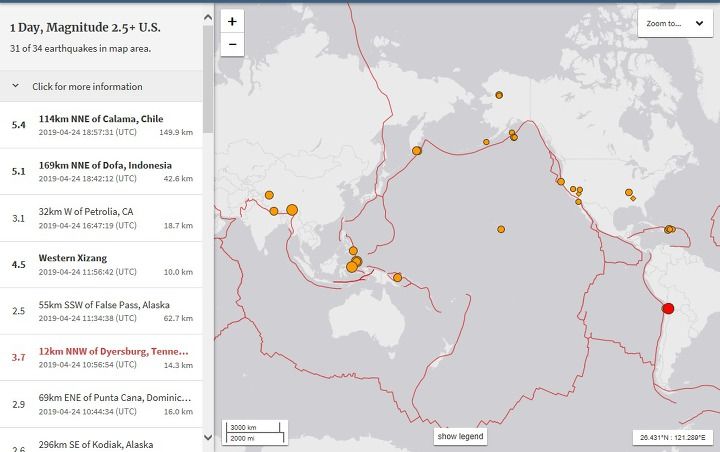Click the northern California coast earthquake marker
Image resolution: width=720 pixels, height=452 pixels.
[561, 181]
